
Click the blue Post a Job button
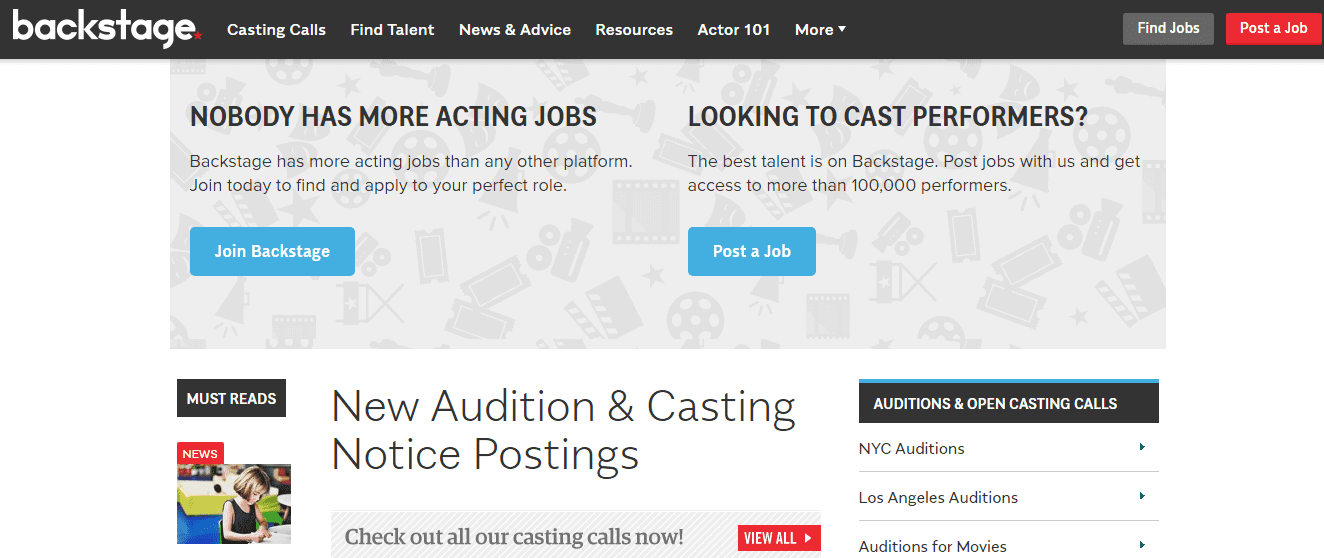pos(751,251)
